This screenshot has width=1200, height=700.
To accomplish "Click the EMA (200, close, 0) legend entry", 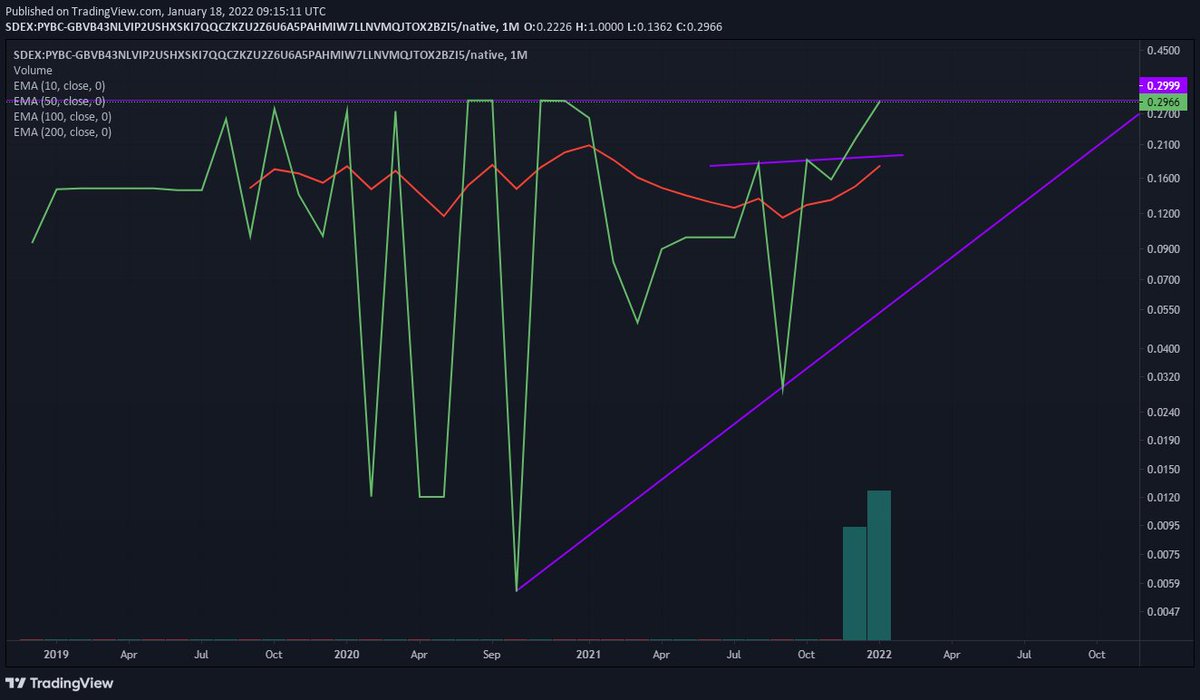I will (62, 131).
